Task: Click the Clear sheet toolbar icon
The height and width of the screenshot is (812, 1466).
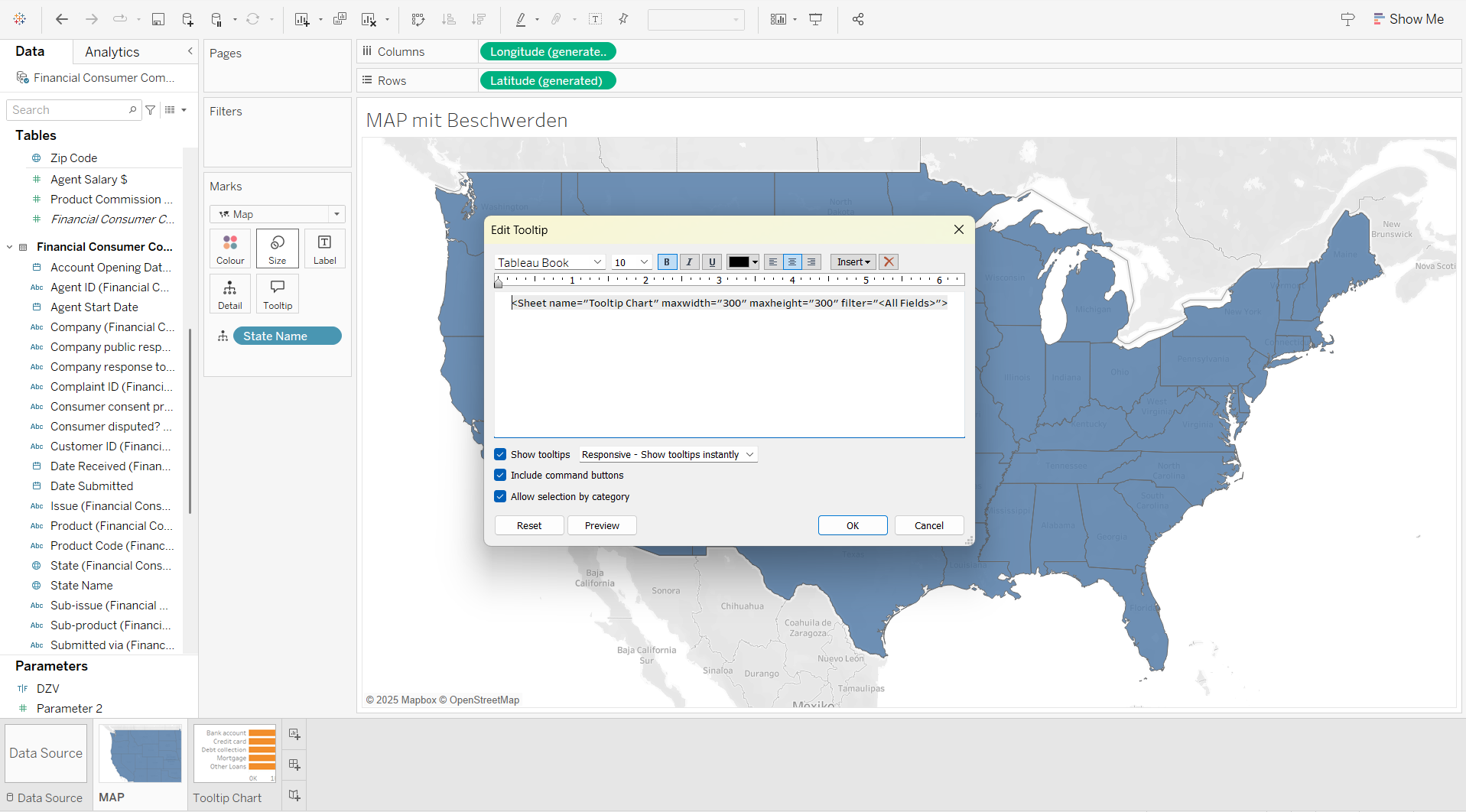Action: (x=369, y=19)
